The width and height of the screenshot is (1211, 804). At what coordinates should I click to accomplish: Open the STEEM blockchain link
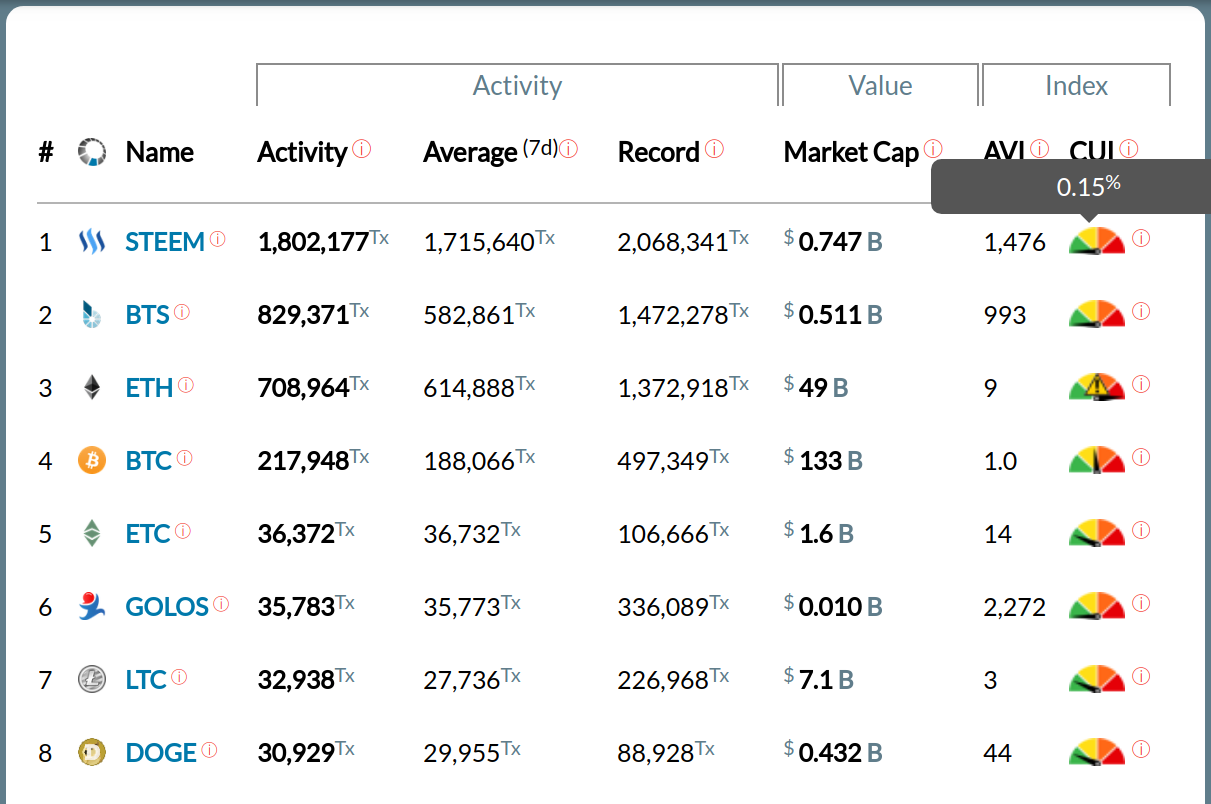[x=165, y=242]
